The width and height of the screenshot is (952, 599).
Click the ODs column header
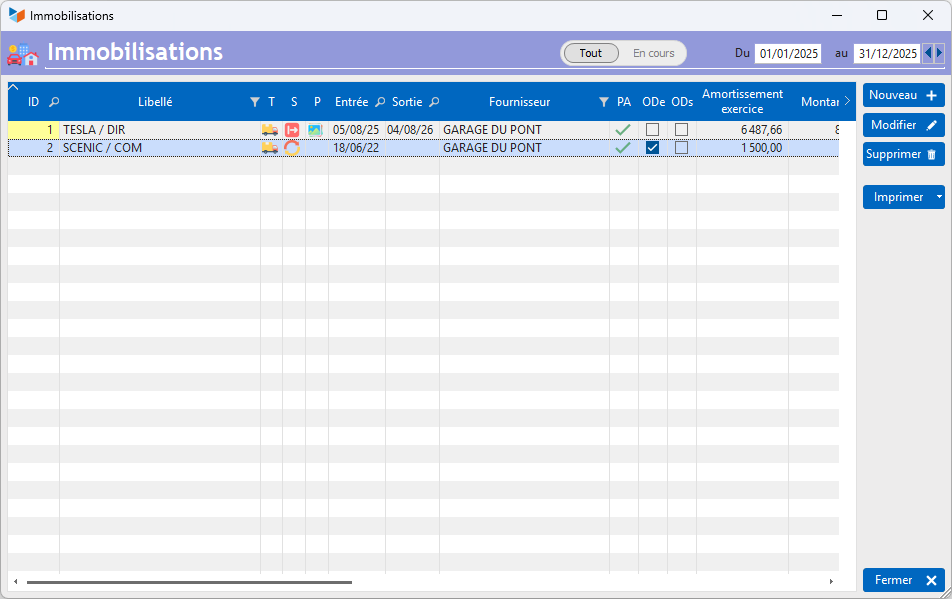click(682, 102)
